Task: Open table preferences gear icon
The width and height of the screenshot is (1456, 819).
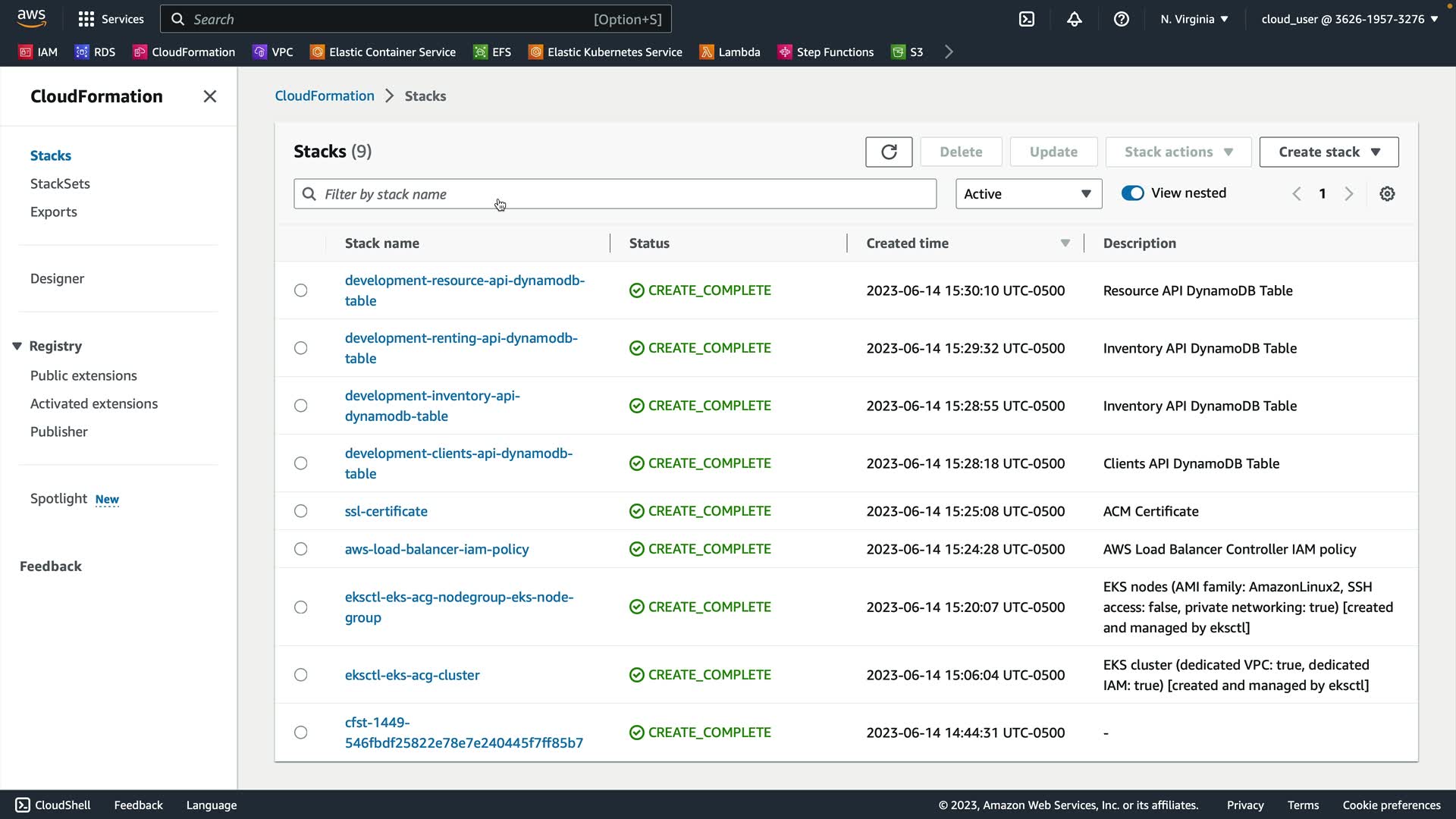Action: point(1387,194)
